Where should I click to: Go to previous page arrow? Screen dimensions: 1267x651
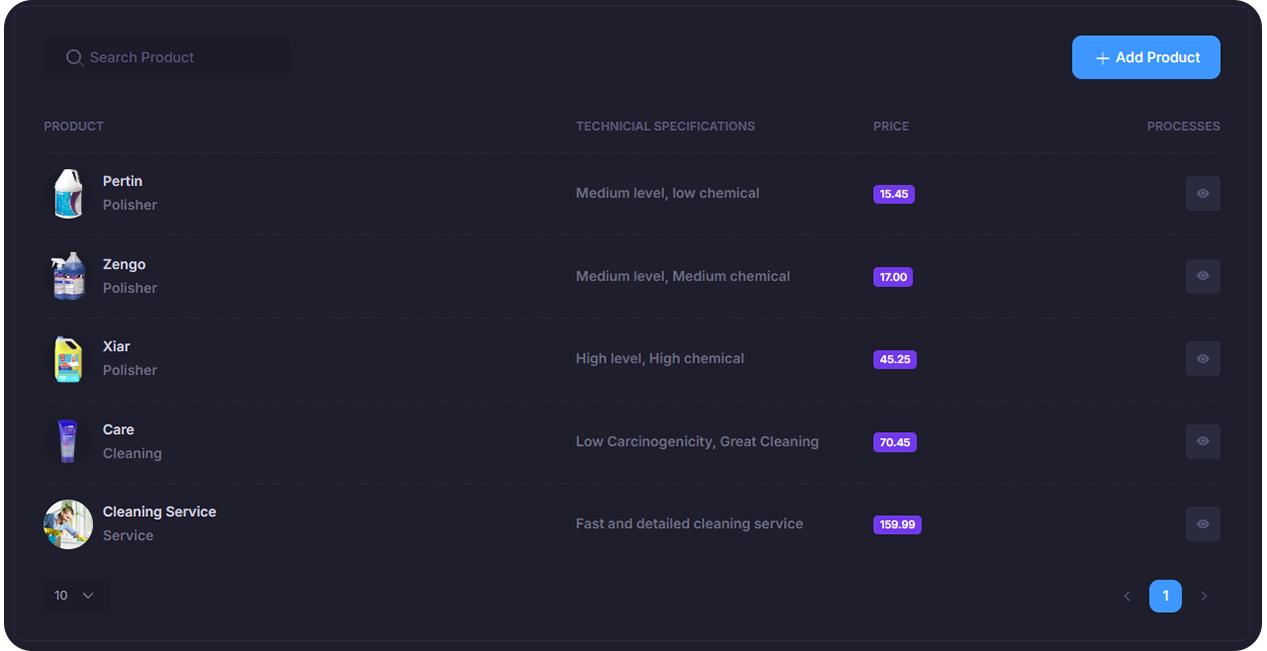[x=1127, y=597]
